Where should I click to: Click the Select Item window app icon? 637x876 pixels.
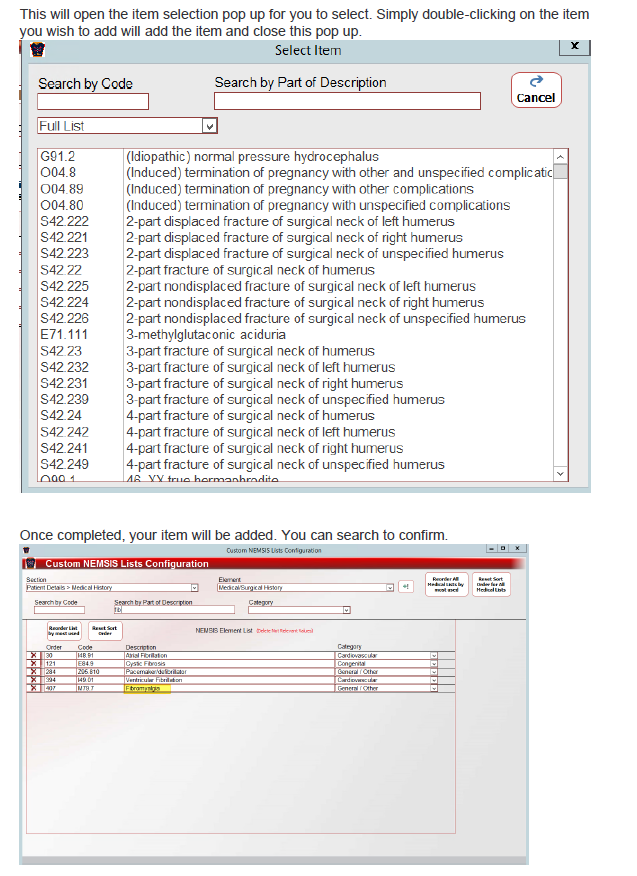coord(37,50)
